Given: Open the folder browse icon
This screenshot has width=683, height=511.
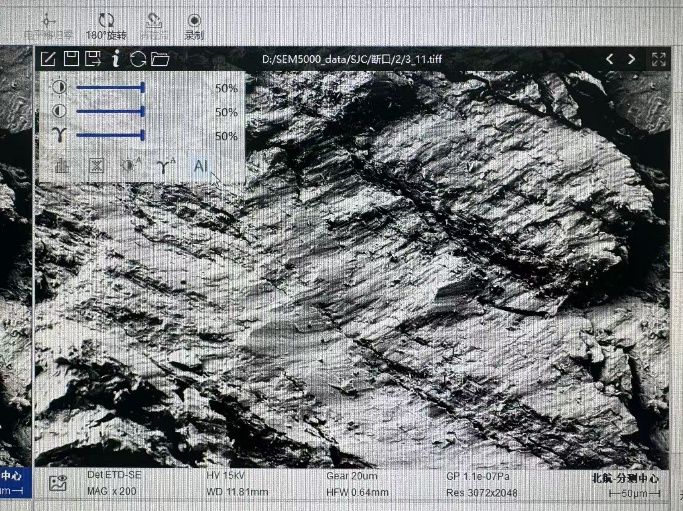Looking at the screenshot, I should coord(160,59).
